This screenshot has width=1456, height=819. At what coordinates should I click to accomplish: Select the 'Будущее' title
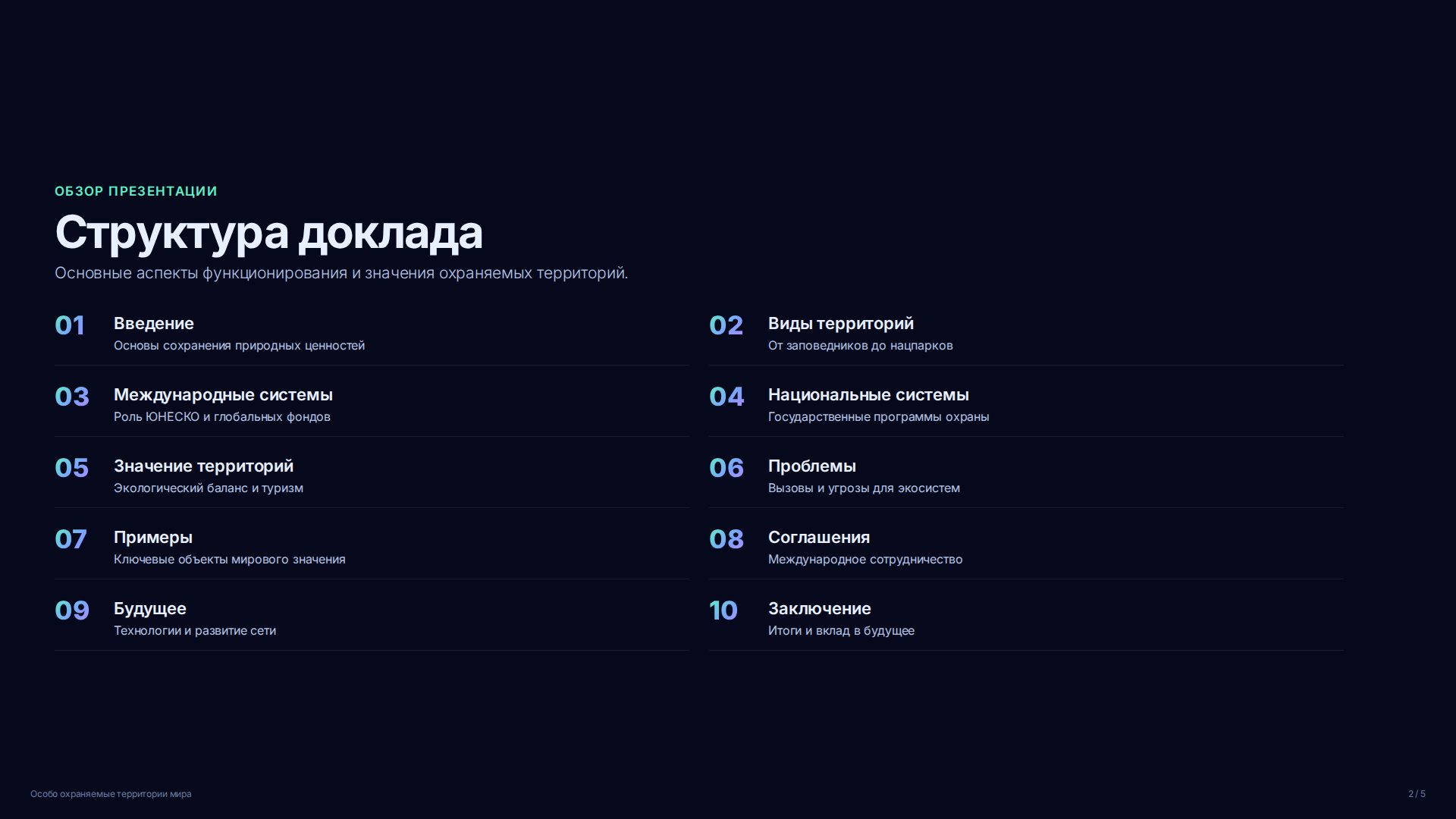coord(150,609)
